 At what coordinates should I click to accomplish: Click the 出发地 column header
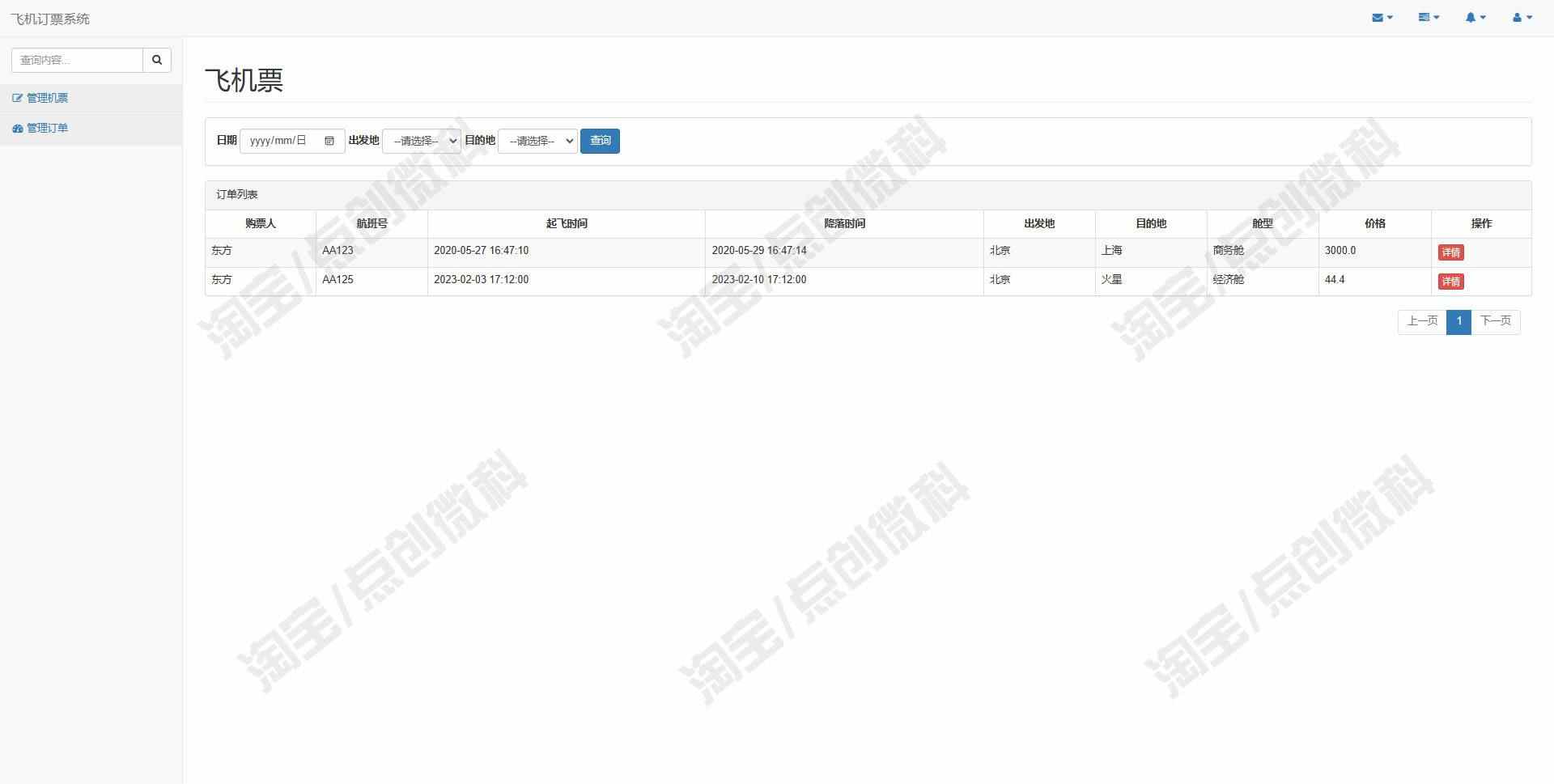pyautogui.click(x=1039, y=223)
